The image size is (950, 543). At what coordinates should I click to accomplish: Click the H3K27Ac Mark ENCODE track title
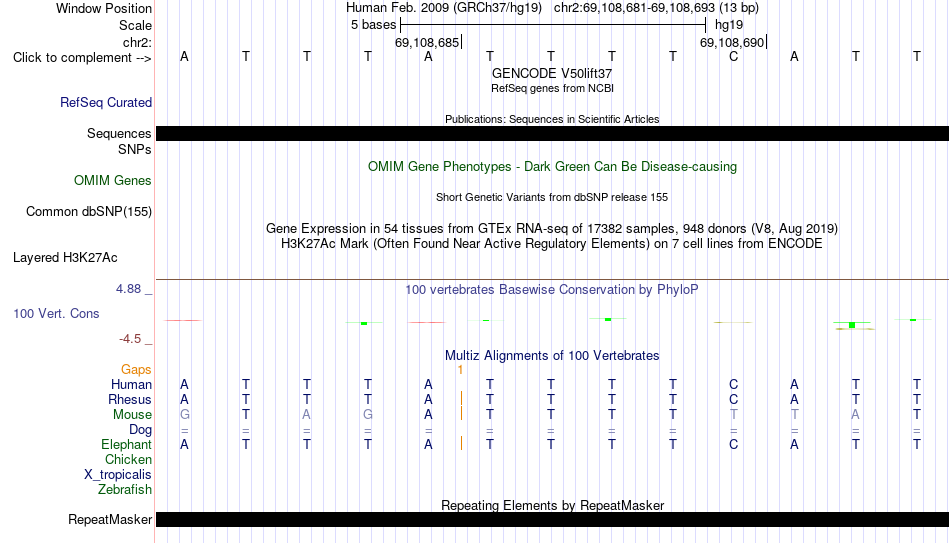(552, 244)
